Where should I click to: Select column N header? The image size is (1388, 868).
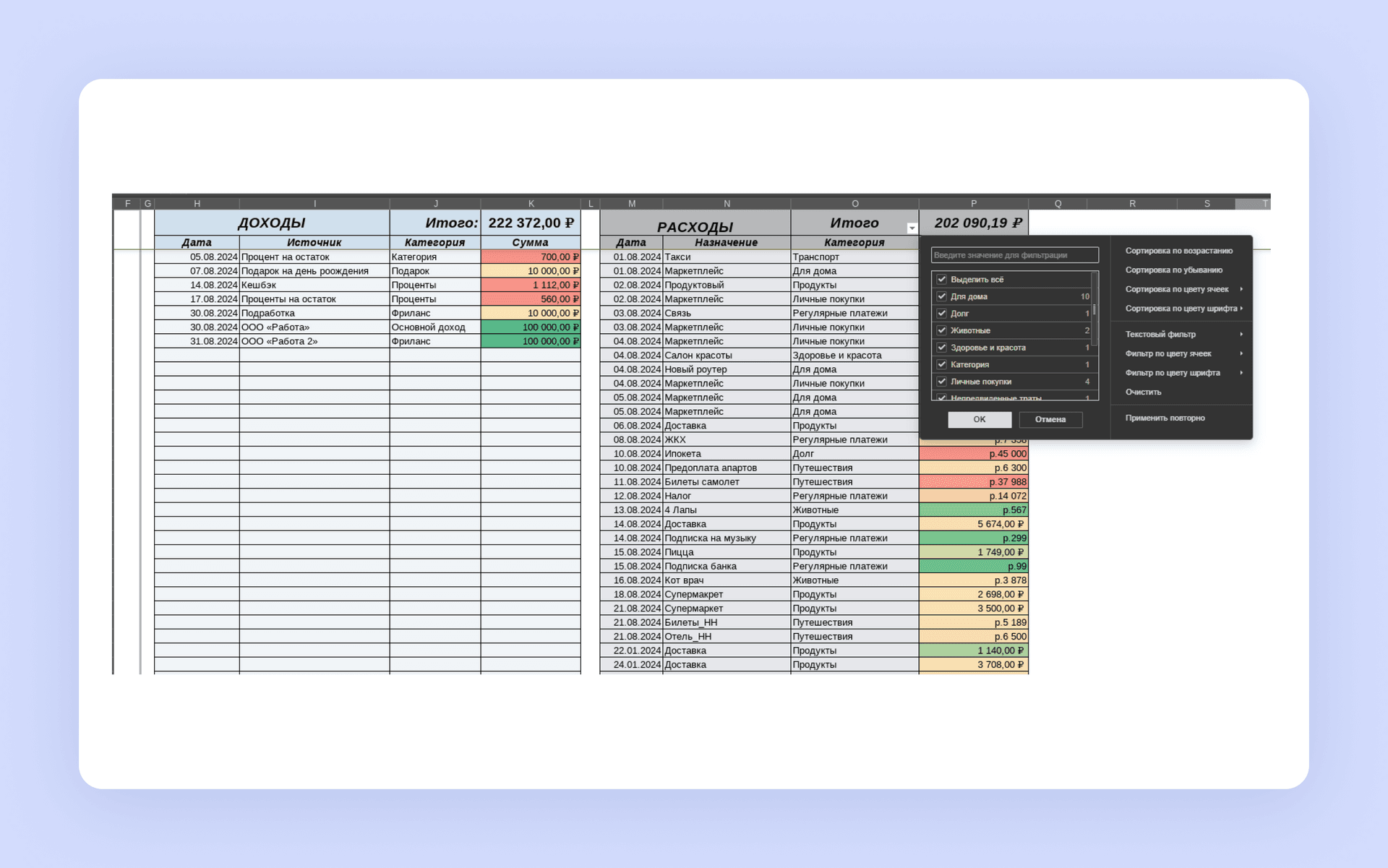pyautogui.click(x=727, y=204)
